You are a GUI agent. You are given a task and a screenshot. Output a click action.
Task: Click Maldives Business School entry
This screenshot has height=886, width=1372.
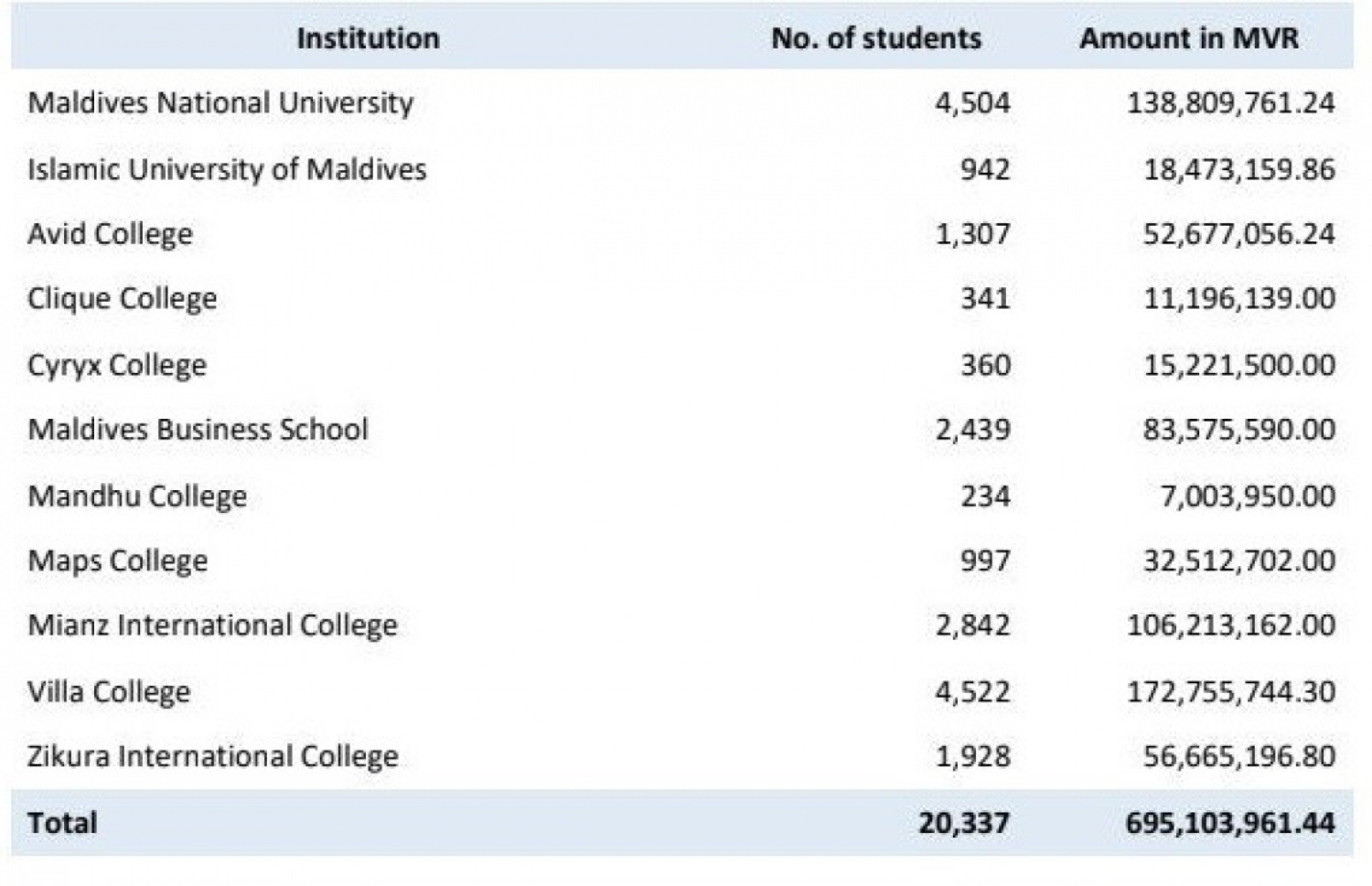[x=198, y=430]
